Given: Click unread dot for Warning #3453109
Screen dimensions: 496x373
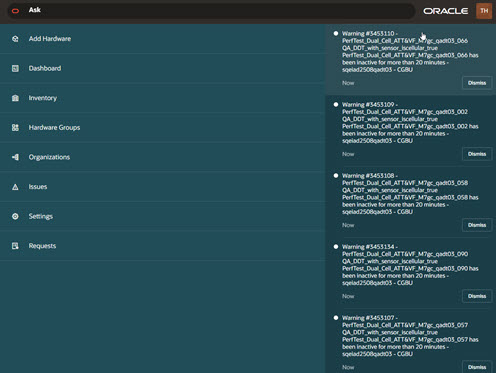Looking at the screenshot, I should tap(336, 104).
